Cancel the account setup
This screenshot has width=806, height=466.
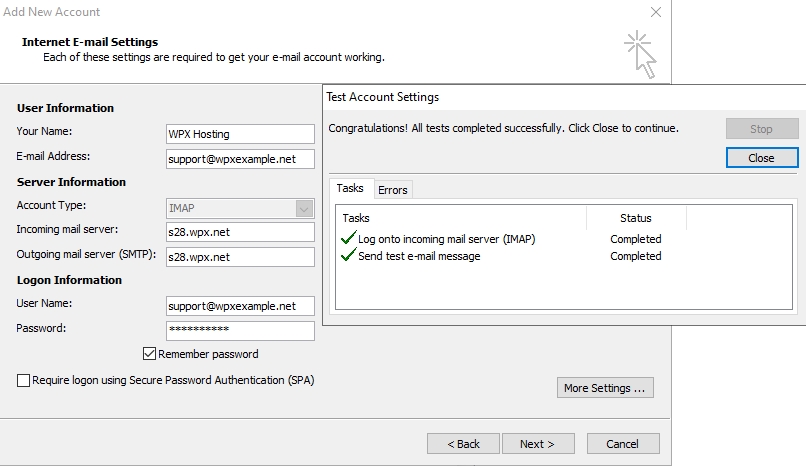pyautogui.click(x=622, y=444)
